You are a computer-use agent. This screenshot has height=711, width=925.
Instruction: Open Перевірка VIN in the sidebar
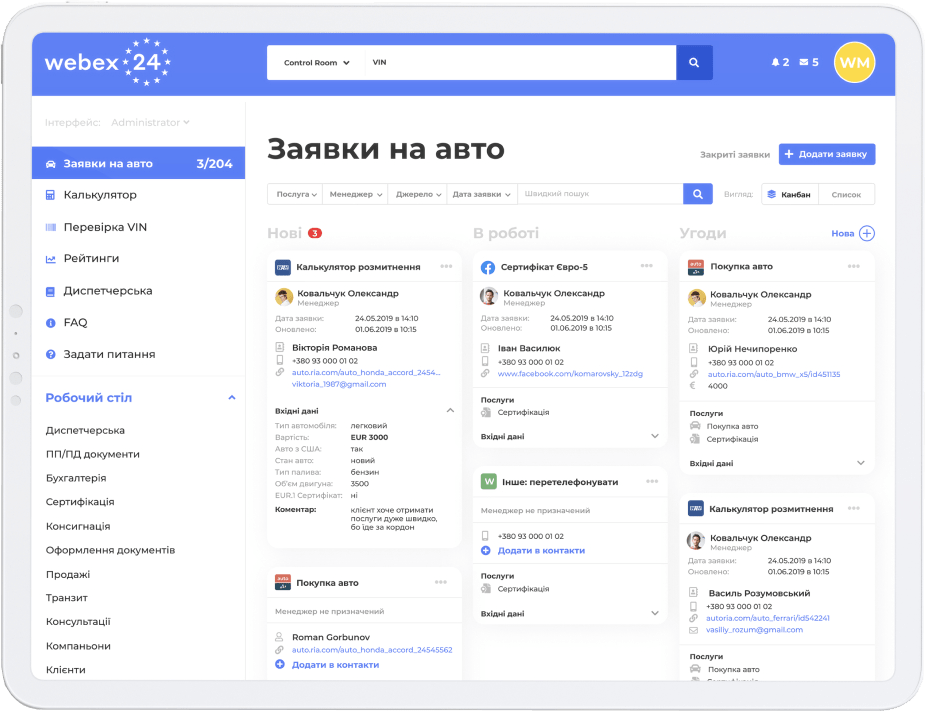pos(105,227)
